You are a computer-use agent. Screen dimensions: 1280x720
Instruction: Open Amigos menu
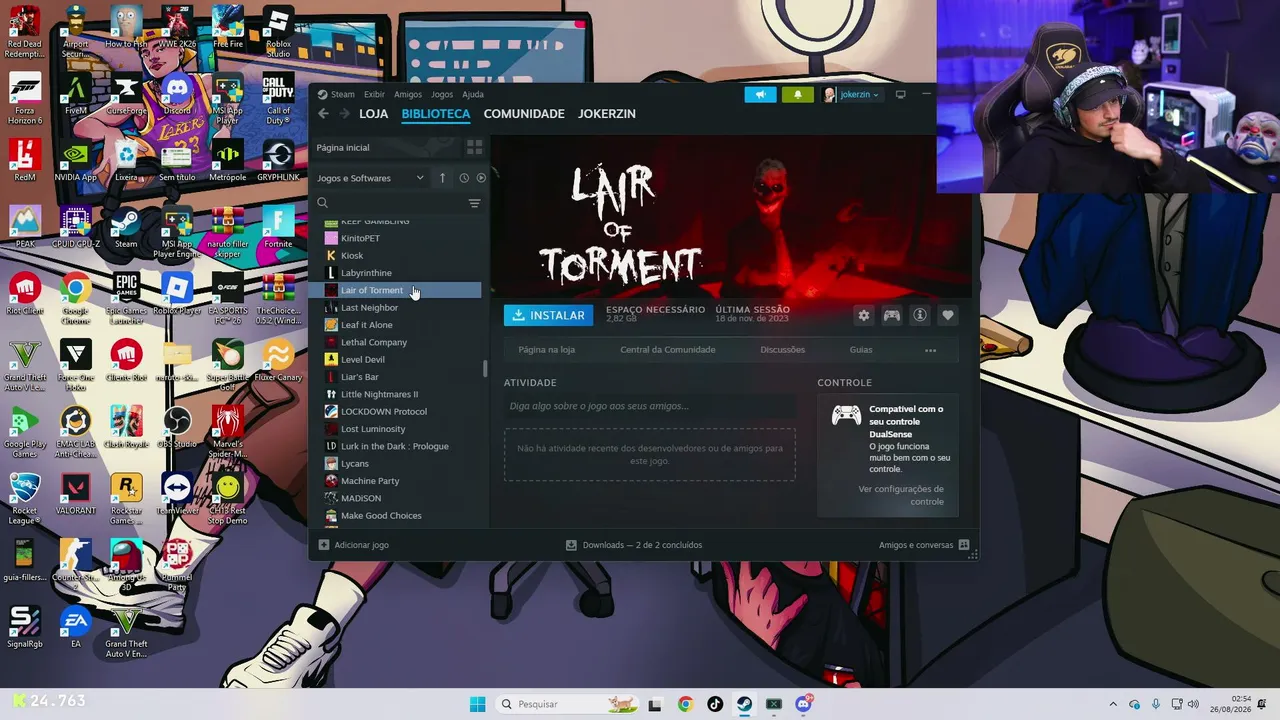coord(408,94)
